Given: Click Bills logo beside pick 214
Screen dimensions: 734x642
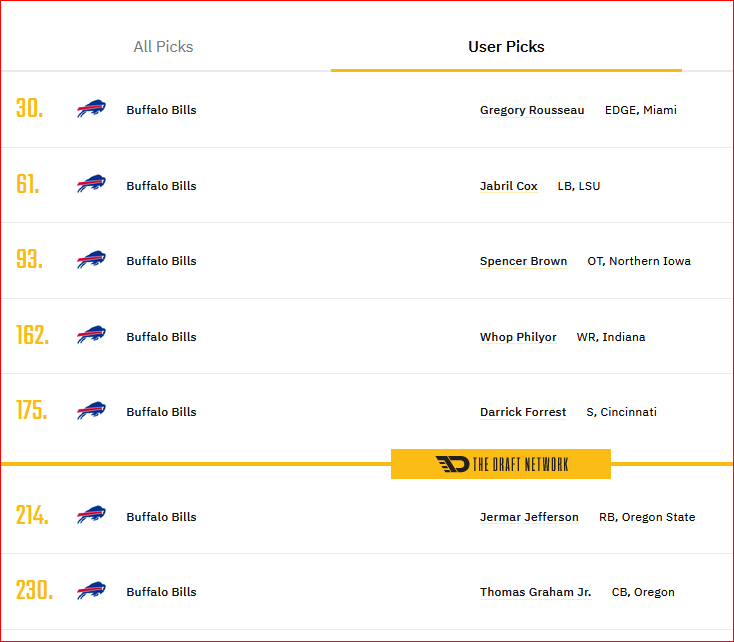Looking at the screenshot, I should pyautogui.click(x=91, y=515).
